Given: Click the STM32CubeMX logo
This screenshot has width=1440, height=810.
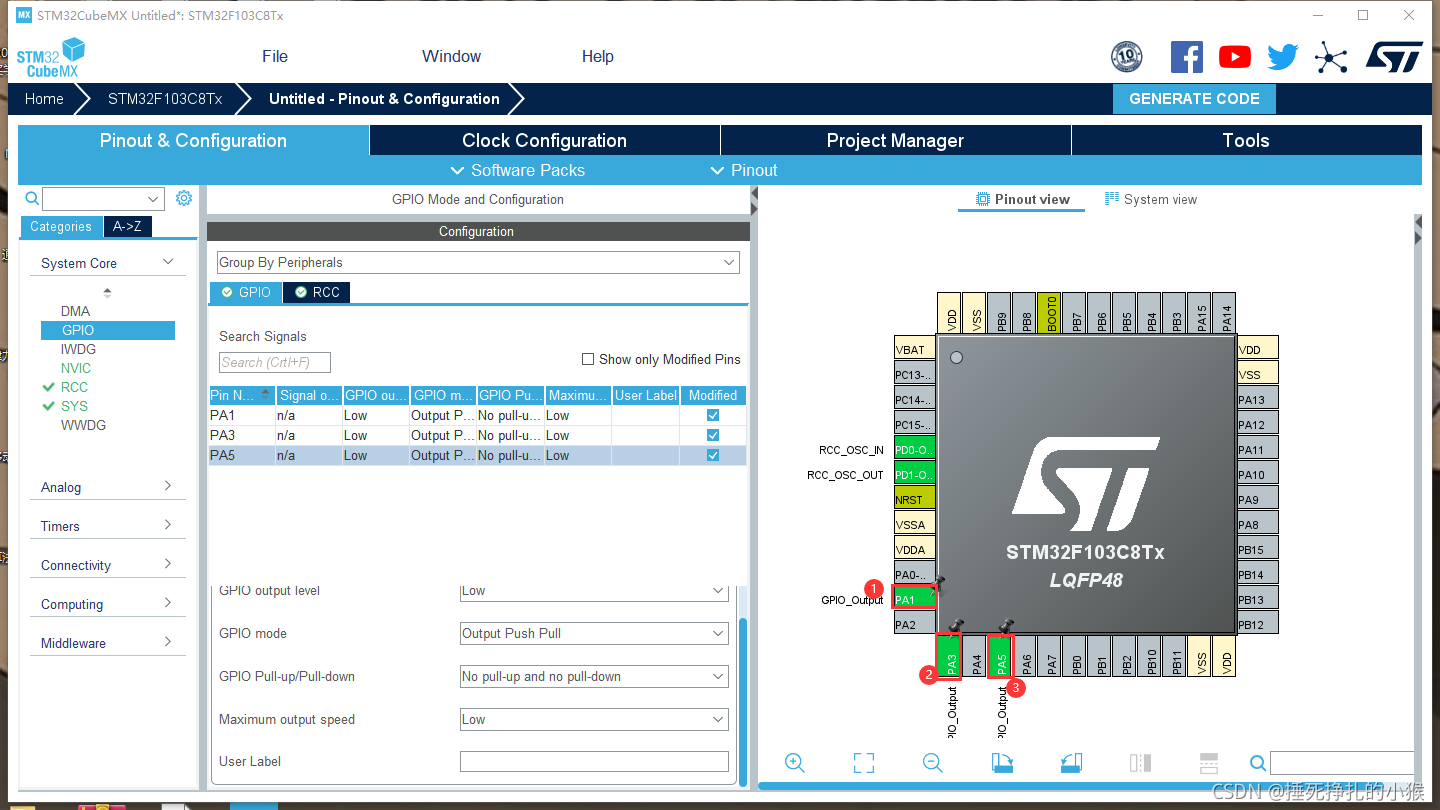Looking at the screenshot, I should click(x=50, y=57).
